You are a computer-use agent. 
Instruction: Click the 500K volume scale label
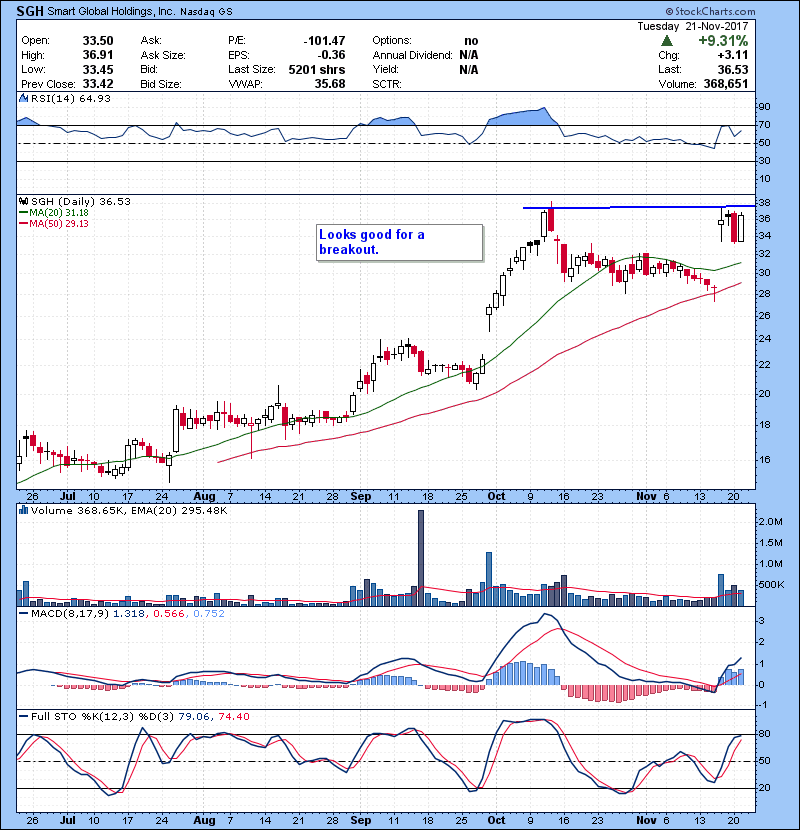pos(771,585)
